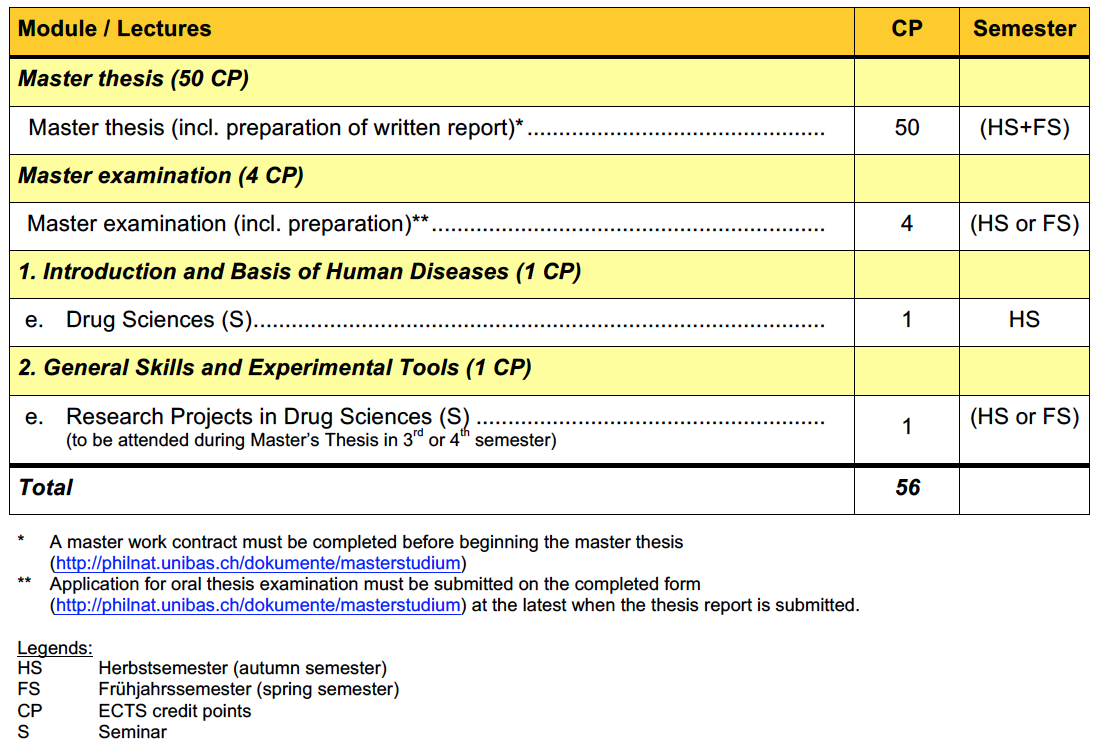Select the 'CP' column header
The height and width of the screenshot is (747, 1099).
click(906, 29)
